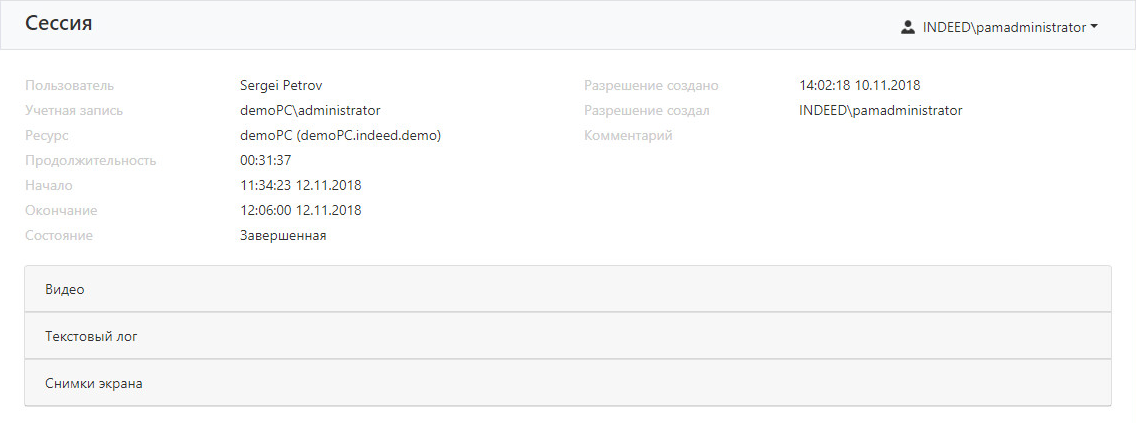1136x423 pixels.
Task: Click the Состояние label
Action: (59, 236)
